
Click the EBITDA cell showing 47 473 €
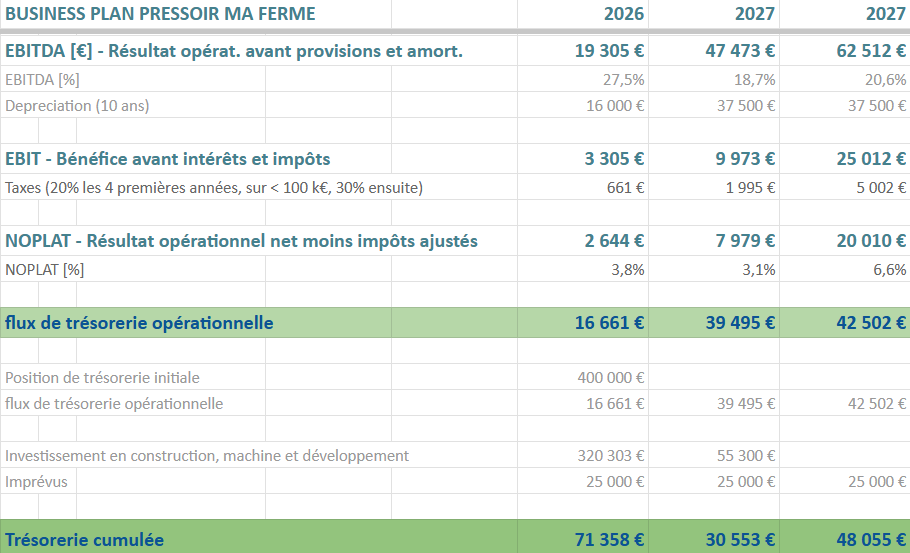click(x=740, y=51)
